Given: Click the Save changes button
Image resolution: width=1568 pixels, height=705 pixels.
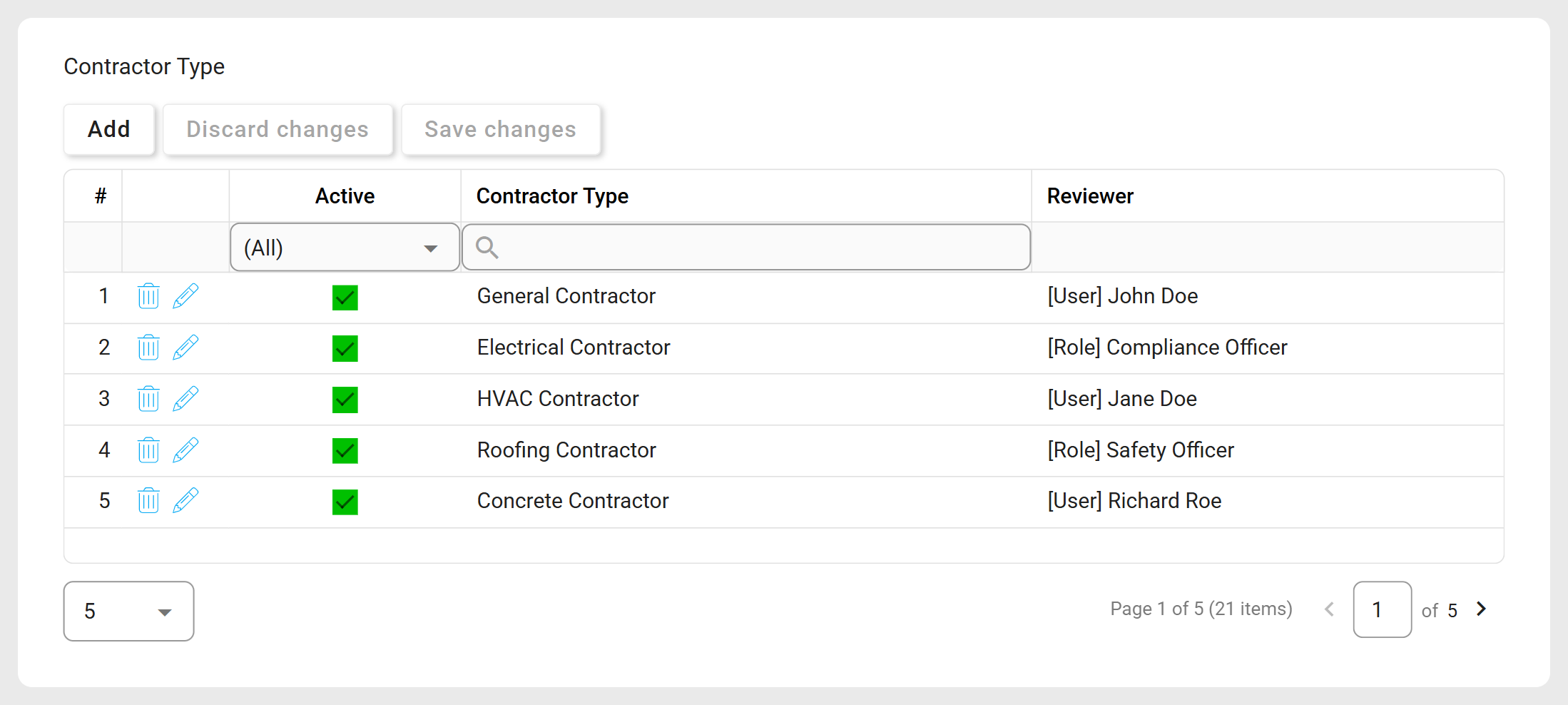Looking at the screenshot, I should (x=500, y=129).
